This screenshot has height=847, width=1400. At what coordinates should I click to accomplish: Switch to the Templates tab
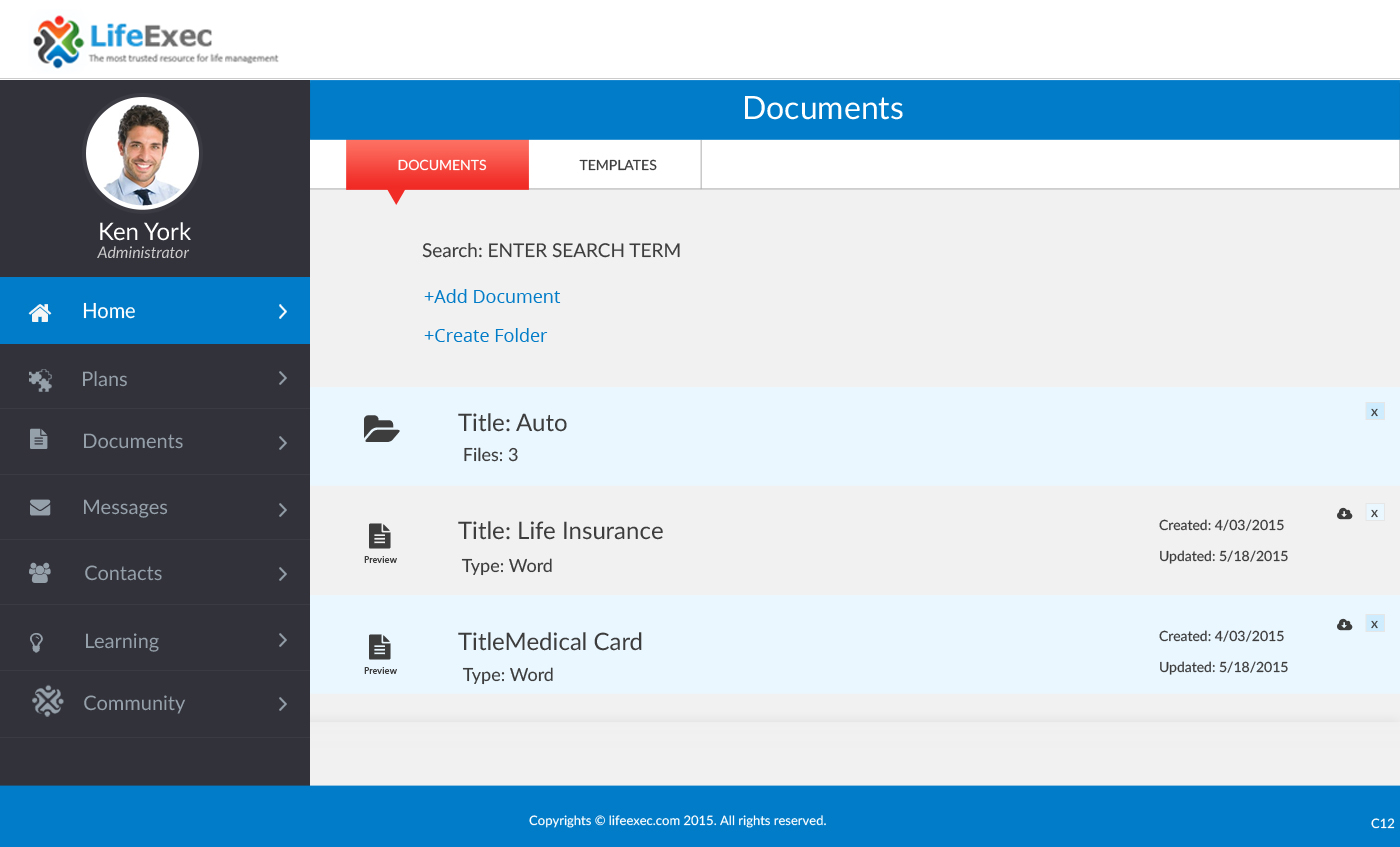point(615,165)
